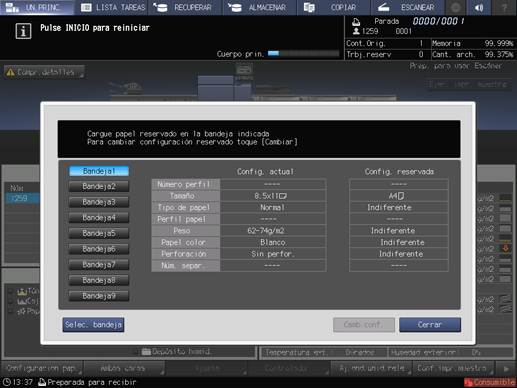Click the Normal paper type value
The width and height of the screenshot is (517, 388).
272,208
